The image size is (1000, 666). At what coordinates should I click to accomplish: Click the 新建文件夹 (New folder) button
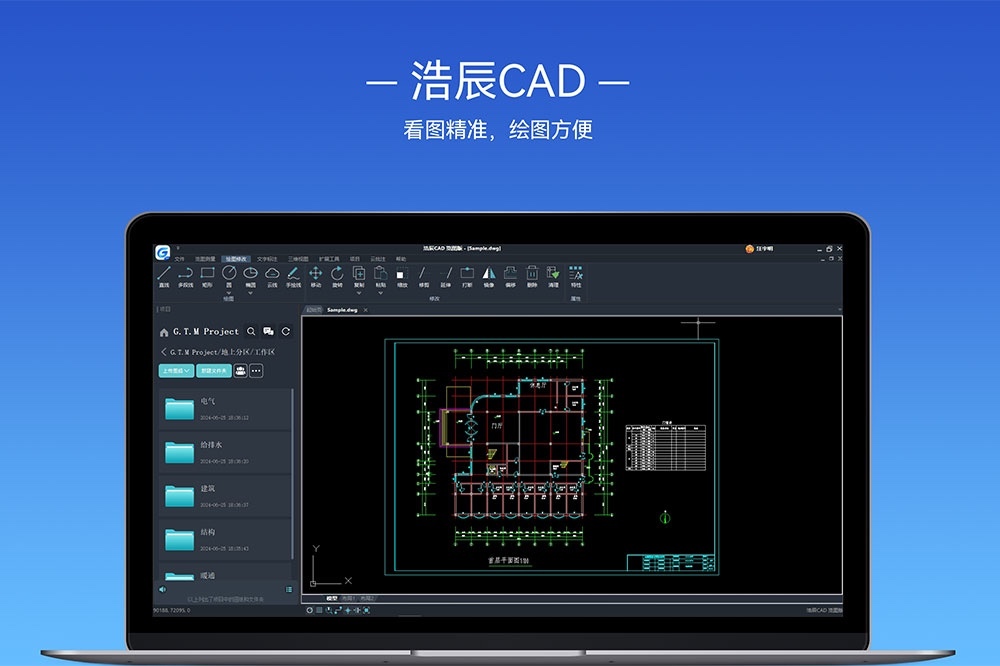[x=214, y=370]
